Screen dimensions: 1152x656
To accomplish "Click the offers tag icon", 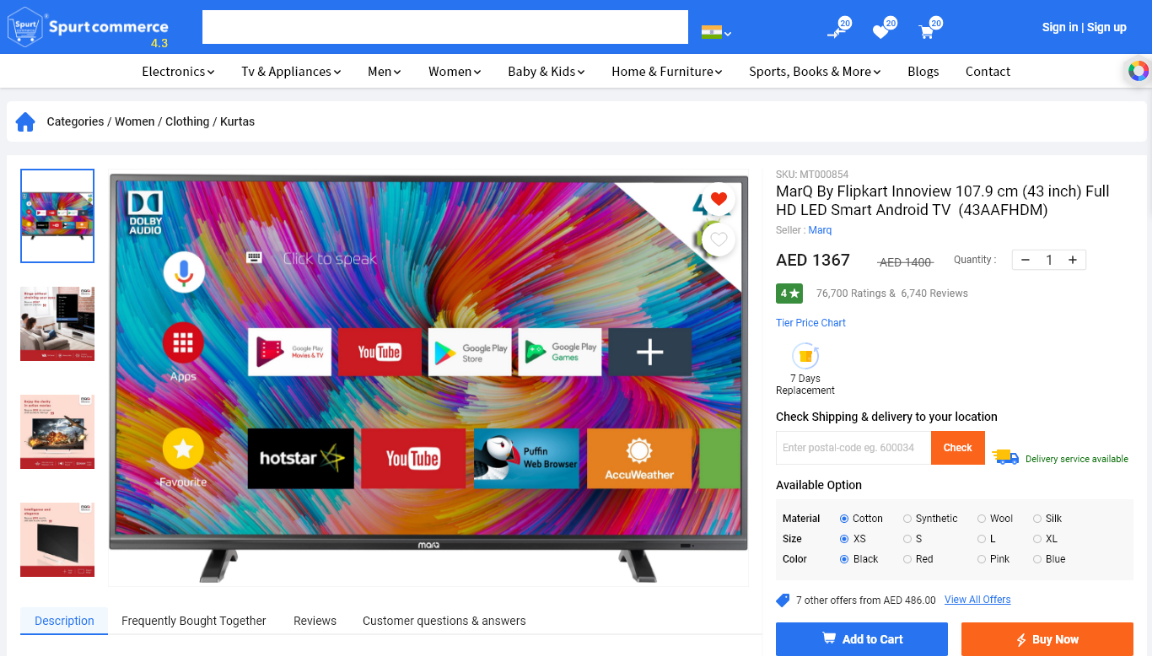I will [x=782, y=600].
